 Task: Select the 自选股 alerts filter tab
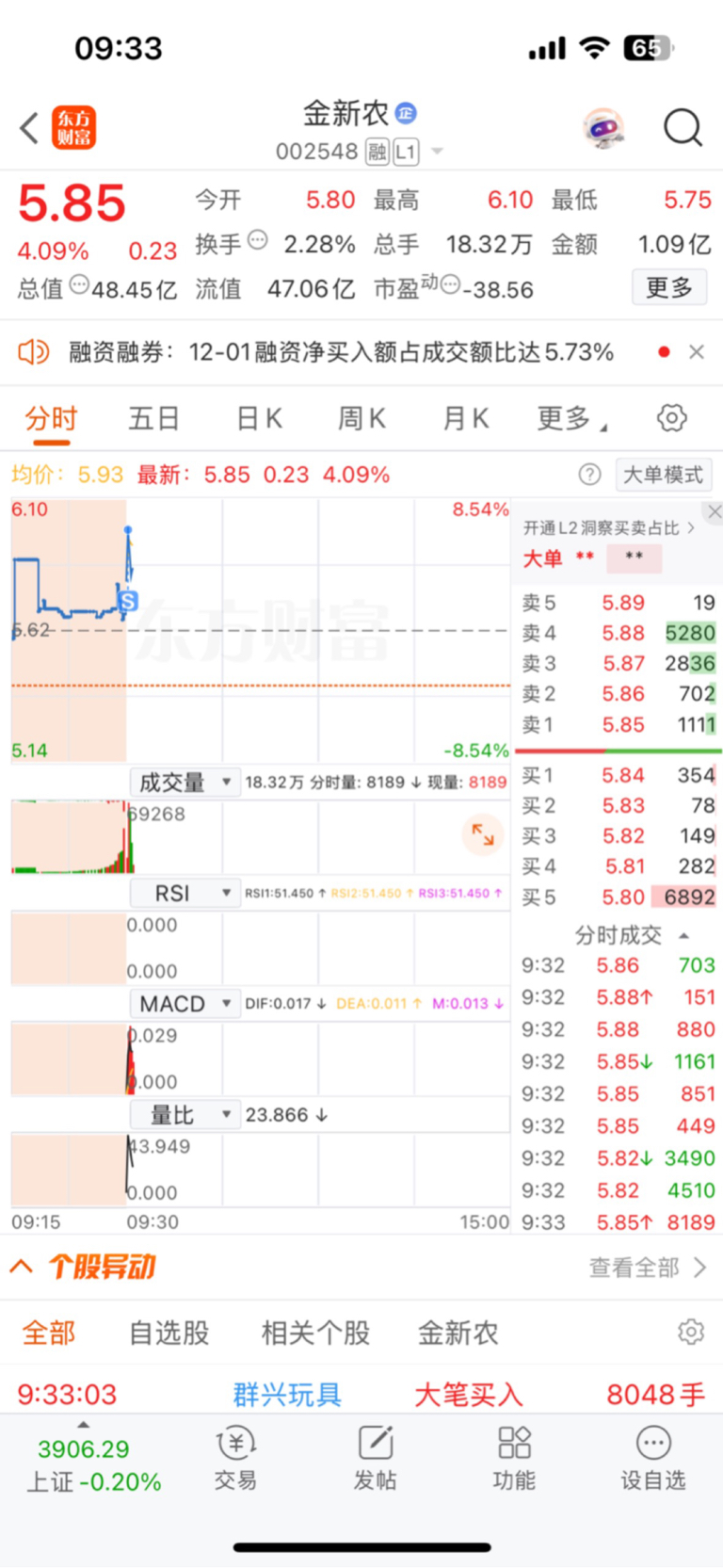tap(169, 1334)
